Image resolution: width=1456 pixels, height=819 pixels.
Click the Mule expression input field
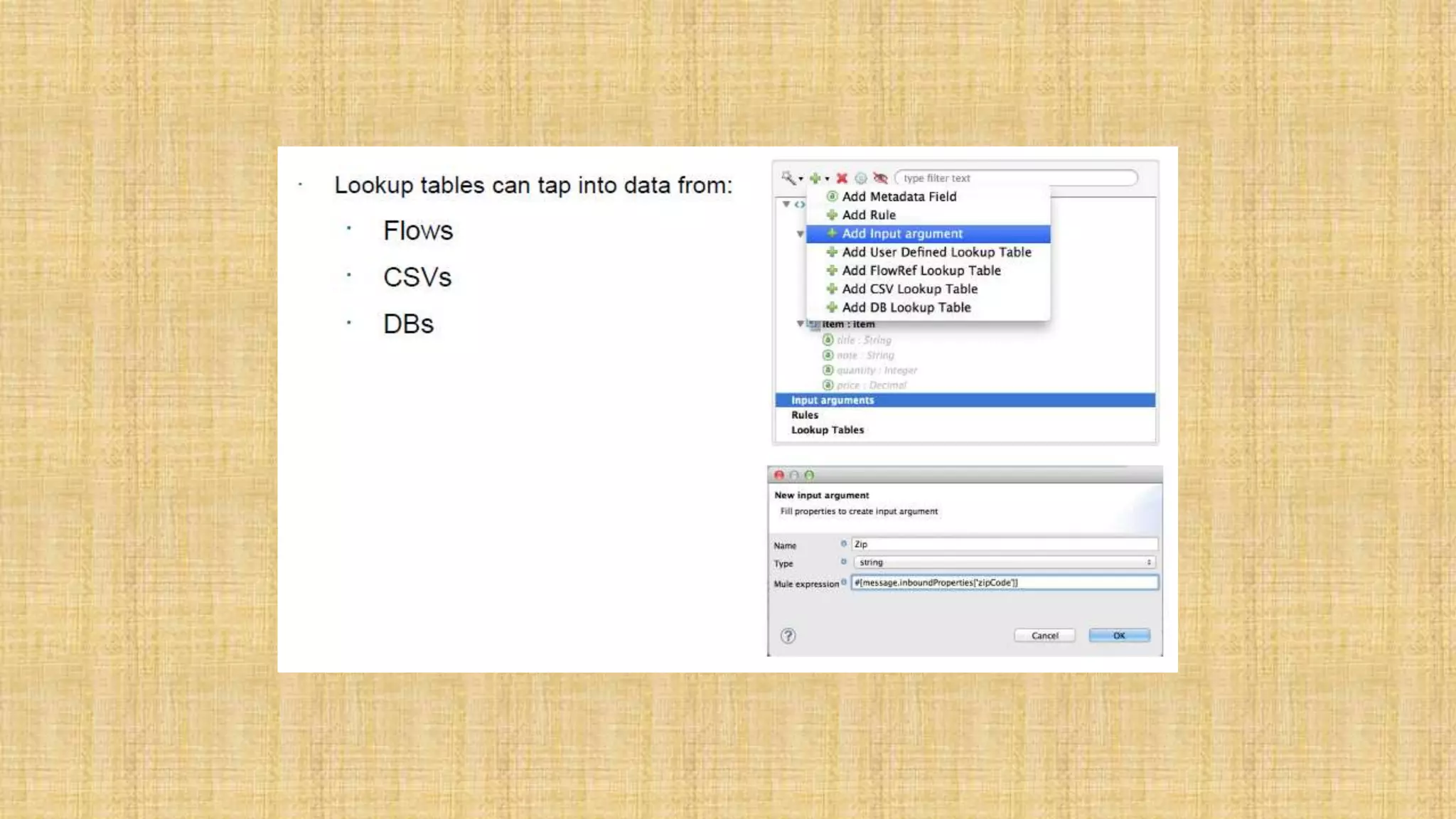(1004, 582)
